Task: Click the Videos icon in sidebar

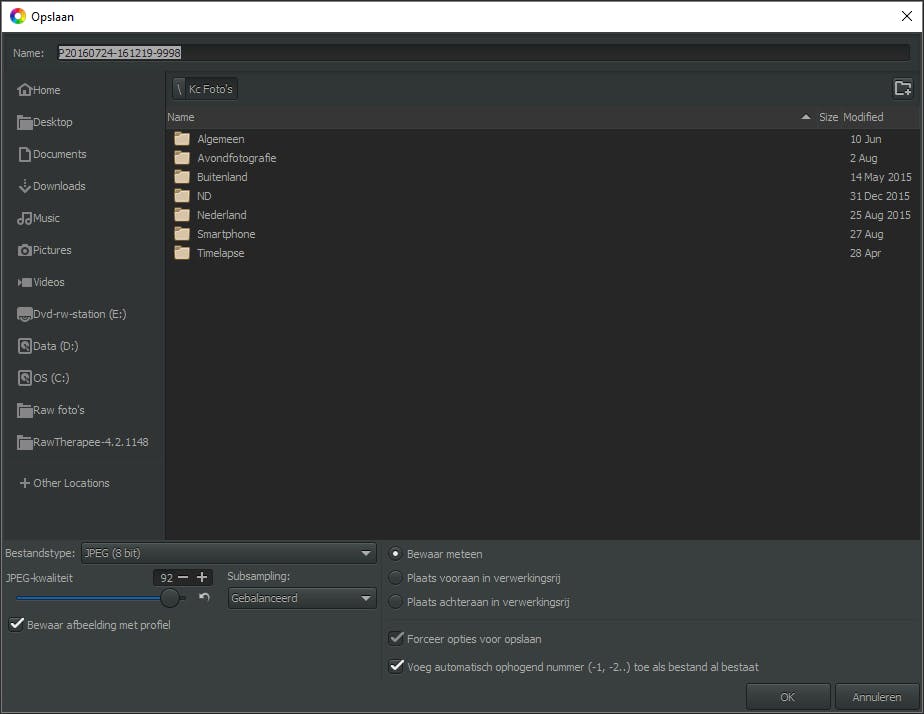Action: 25,282
